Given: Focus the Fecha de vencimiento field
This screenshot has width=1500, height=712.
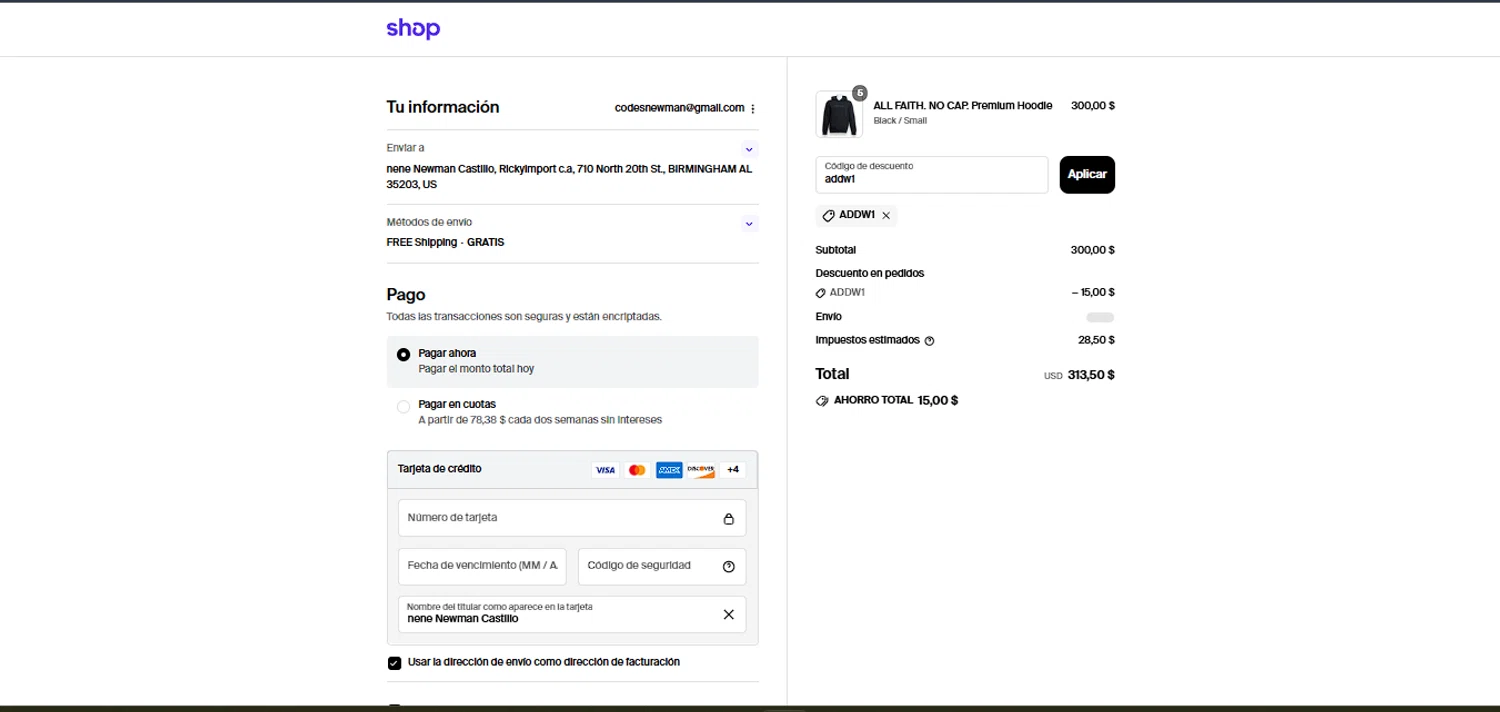Looking at the screenshot, I should point(482,566).
